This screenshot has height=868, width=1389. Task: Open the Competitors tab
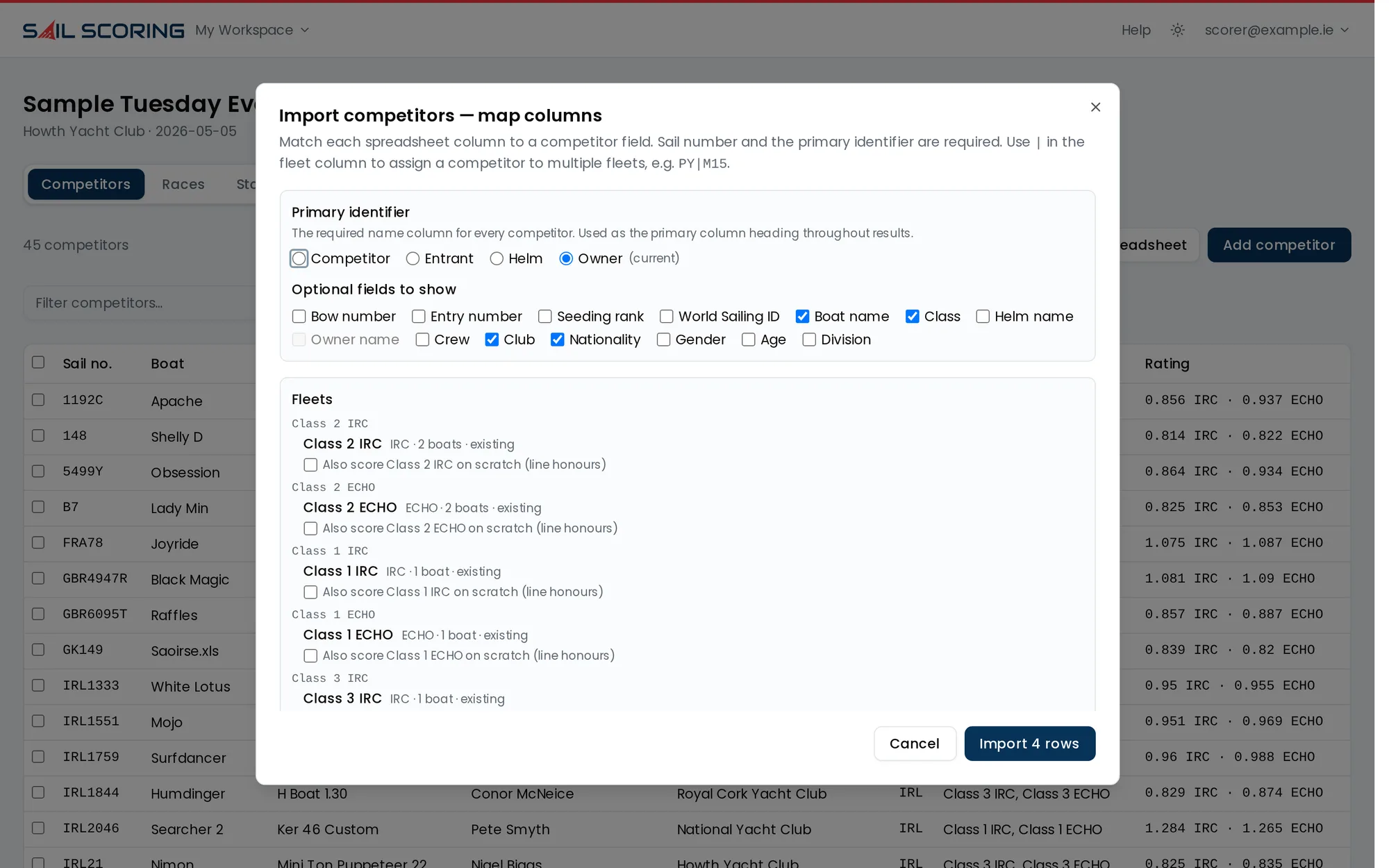pos(86,184)
